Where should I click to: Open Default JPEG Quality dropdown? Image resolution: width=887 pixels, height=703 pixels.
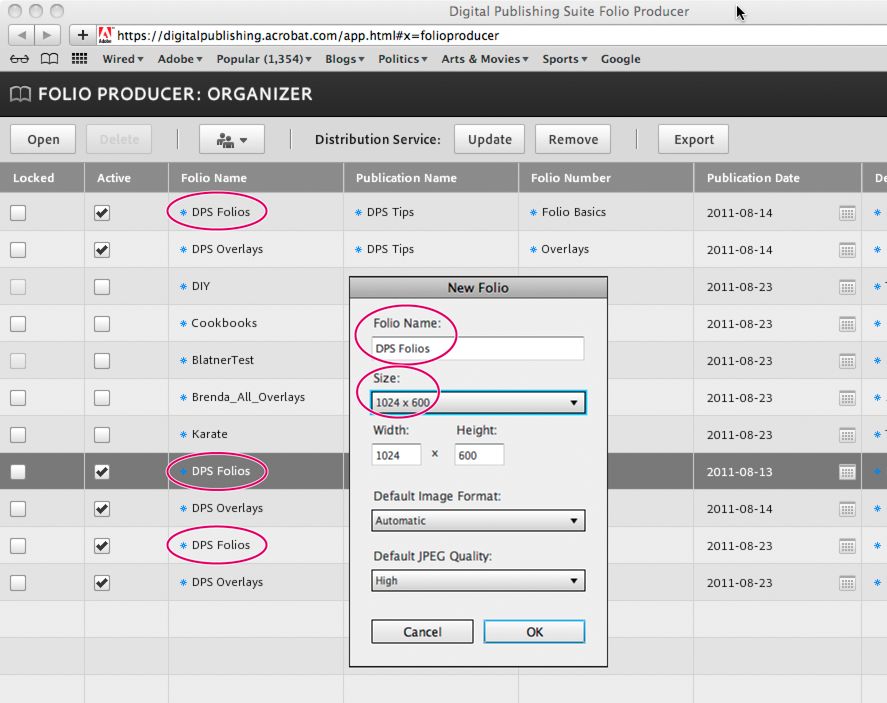(x=478, y=580)
